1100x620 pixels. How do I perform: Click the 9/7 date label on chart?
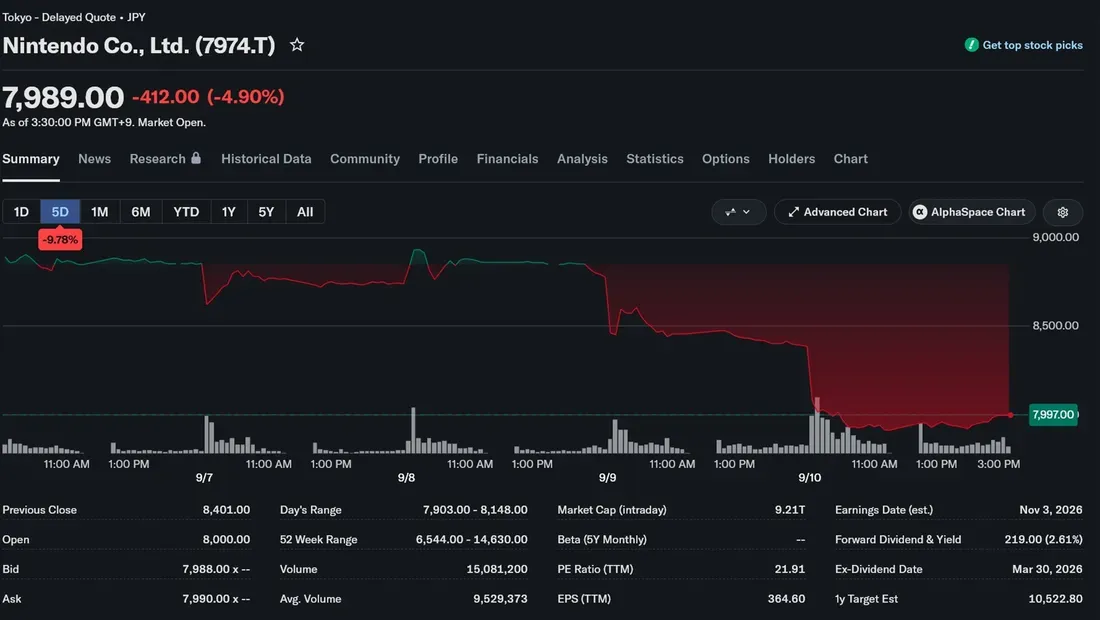click(204, 478)
